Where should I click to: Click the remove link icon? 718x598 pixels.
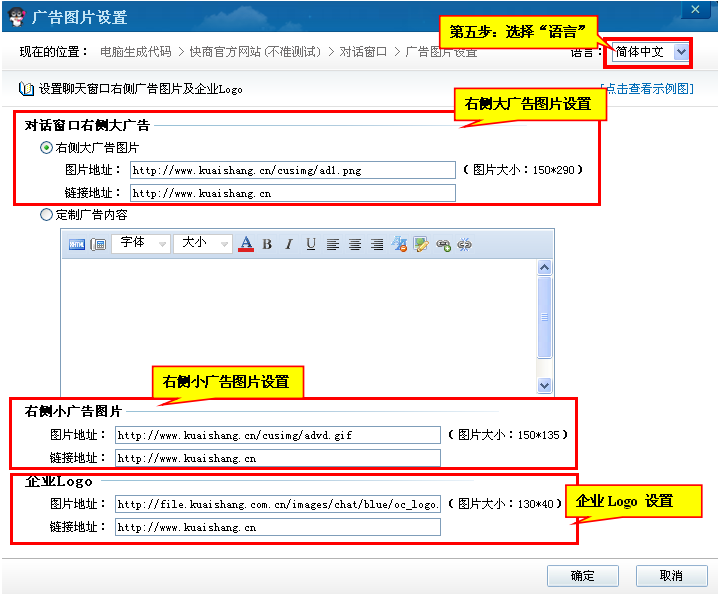pyautogui.click(x=465, y=244)
